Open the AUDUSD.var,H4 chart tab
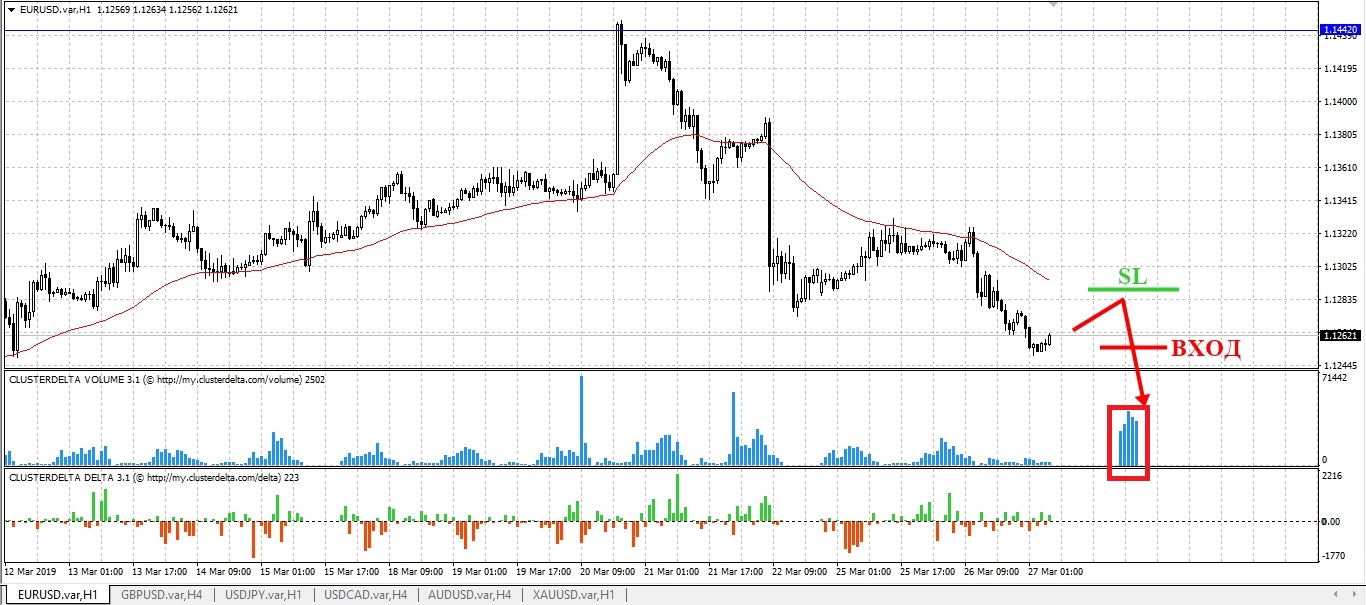1366x605 pixels. click(469, 595)
